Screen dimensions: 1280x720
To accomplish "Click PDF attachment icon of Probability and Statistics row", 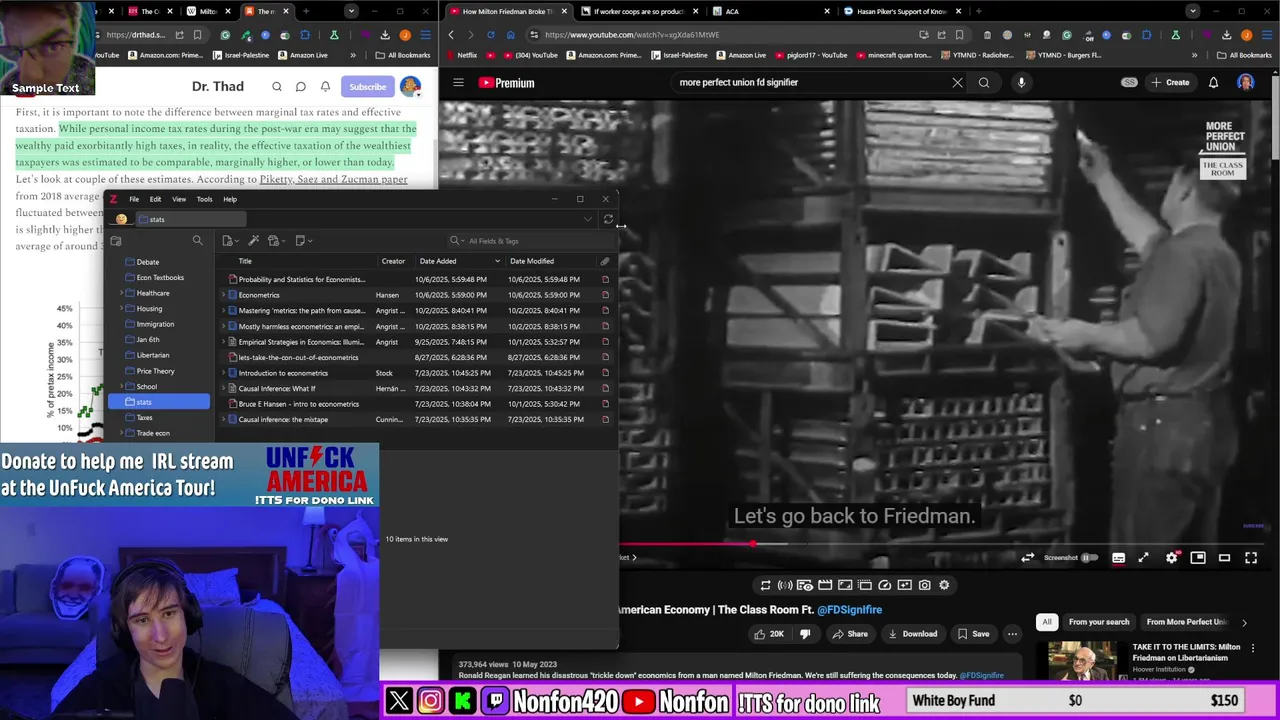I will [x=605, y=280].
